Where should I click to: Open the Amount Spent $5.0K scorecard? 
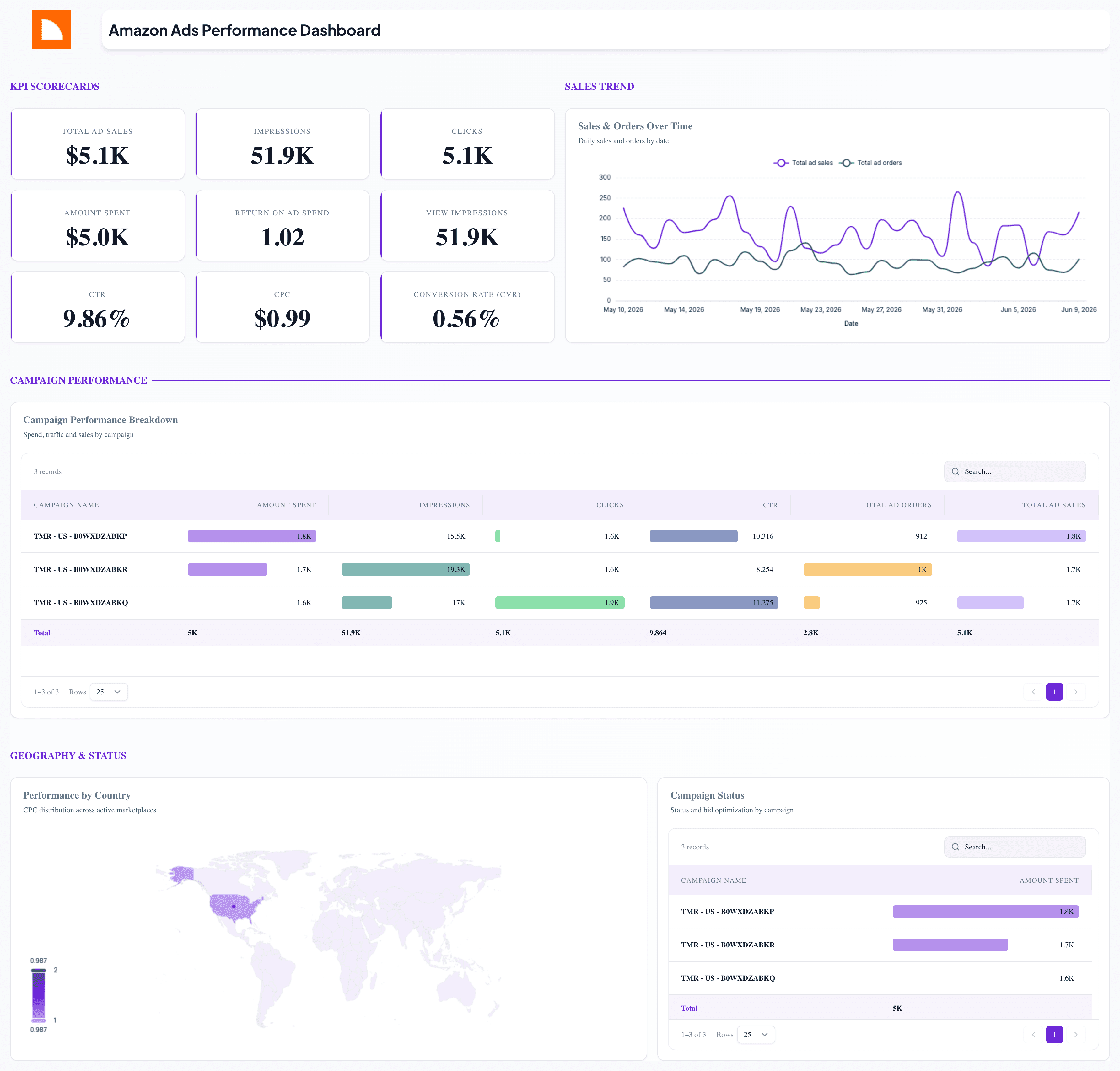point(98,225)
